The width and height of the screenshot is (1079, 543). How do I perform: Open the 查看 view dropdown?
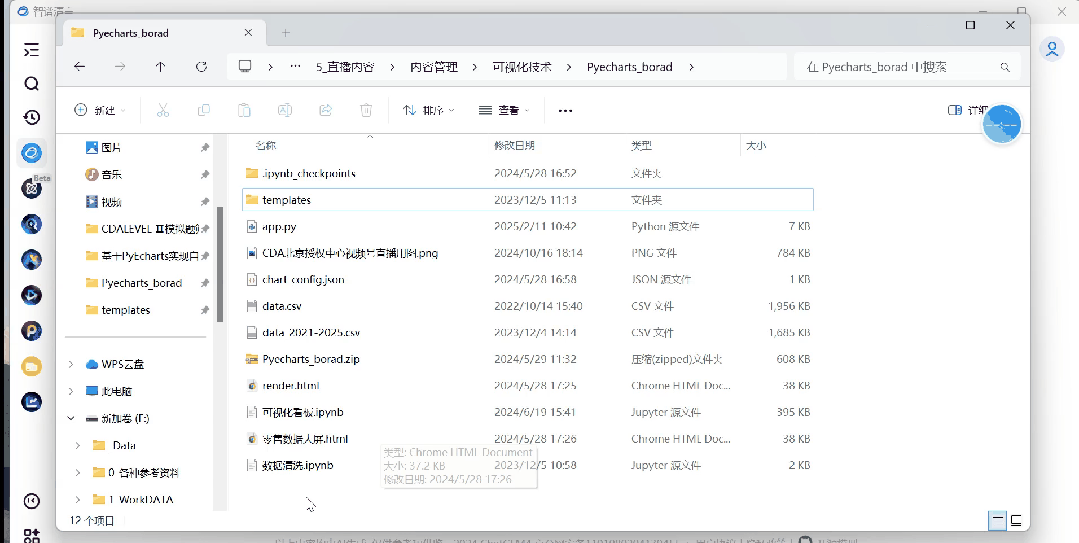[x=504, y=110]
